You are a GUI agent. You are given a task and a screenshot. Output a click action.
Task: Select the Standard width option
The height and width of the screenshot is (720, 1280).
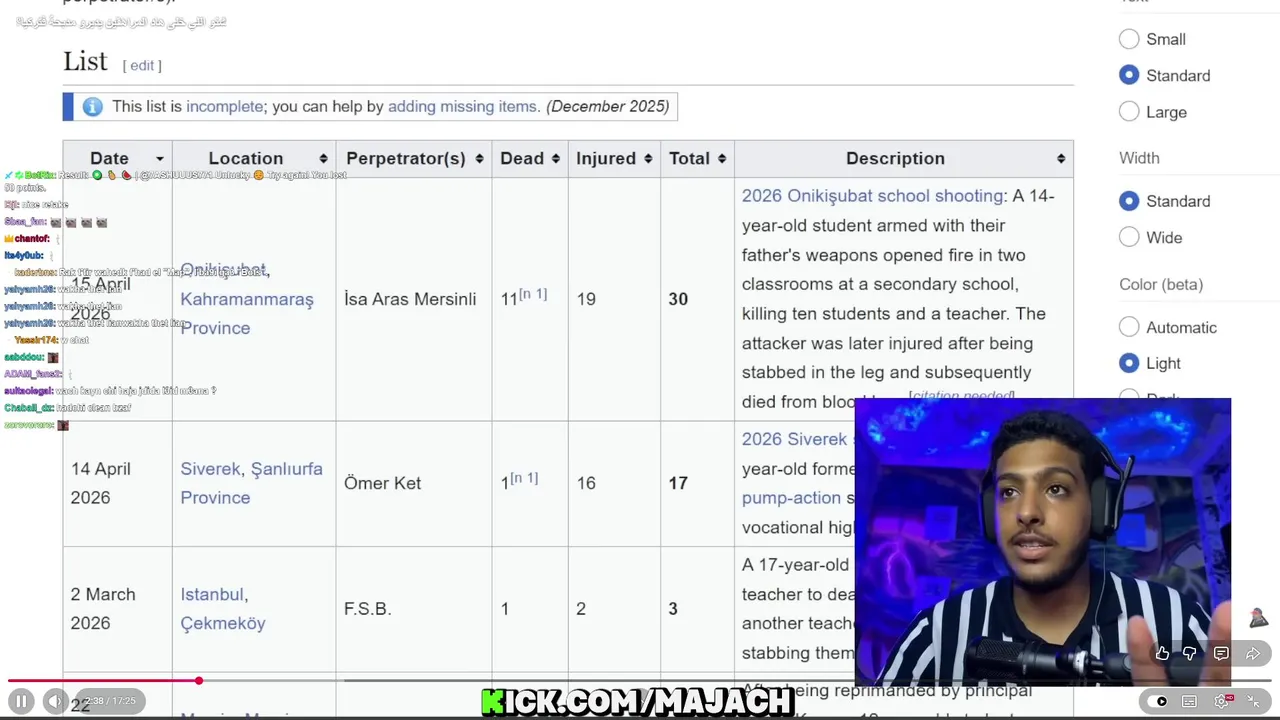(1129, 201)
